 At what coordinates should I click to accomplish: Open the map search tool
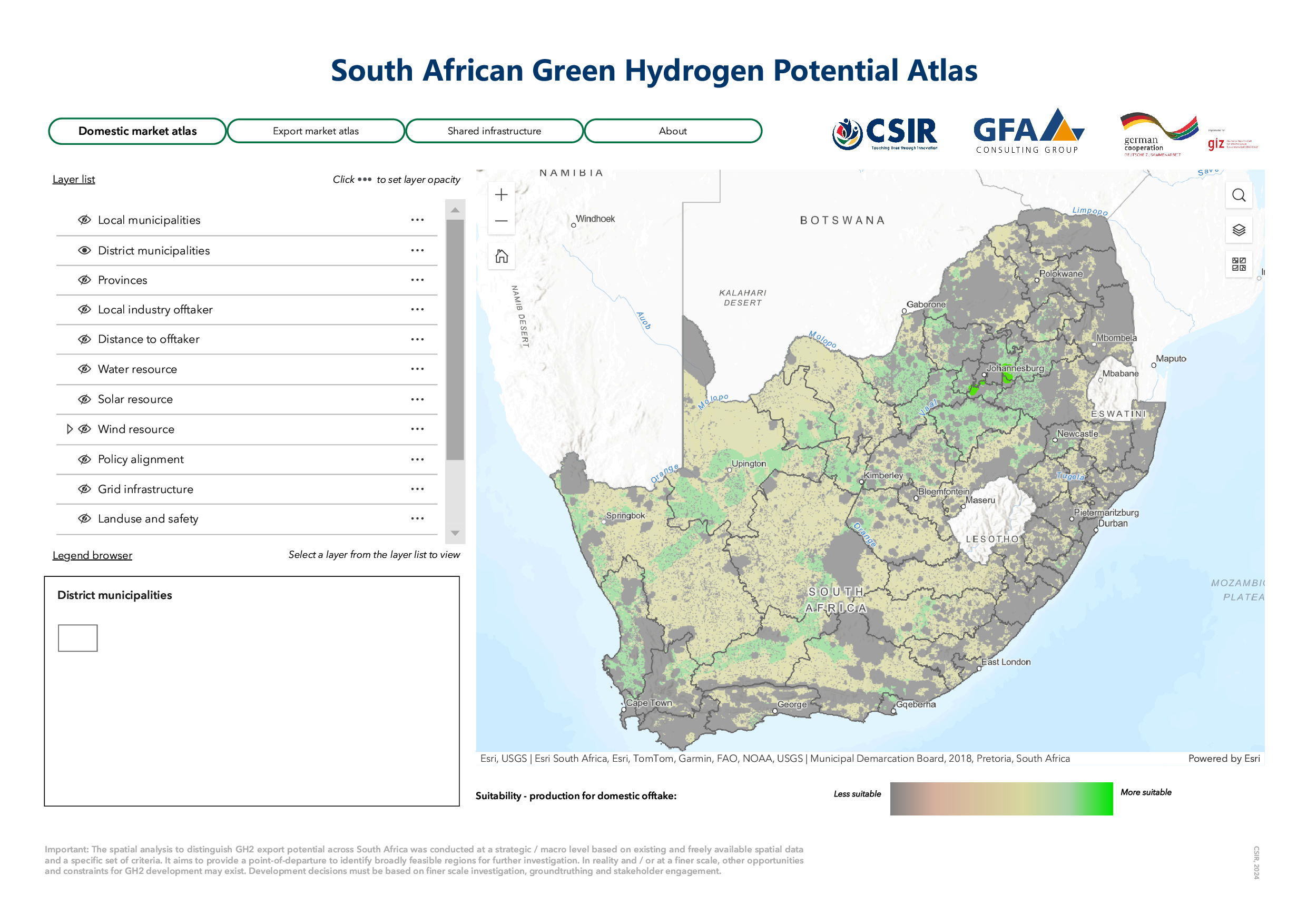pyautogui.click(x=1238, y=195)
